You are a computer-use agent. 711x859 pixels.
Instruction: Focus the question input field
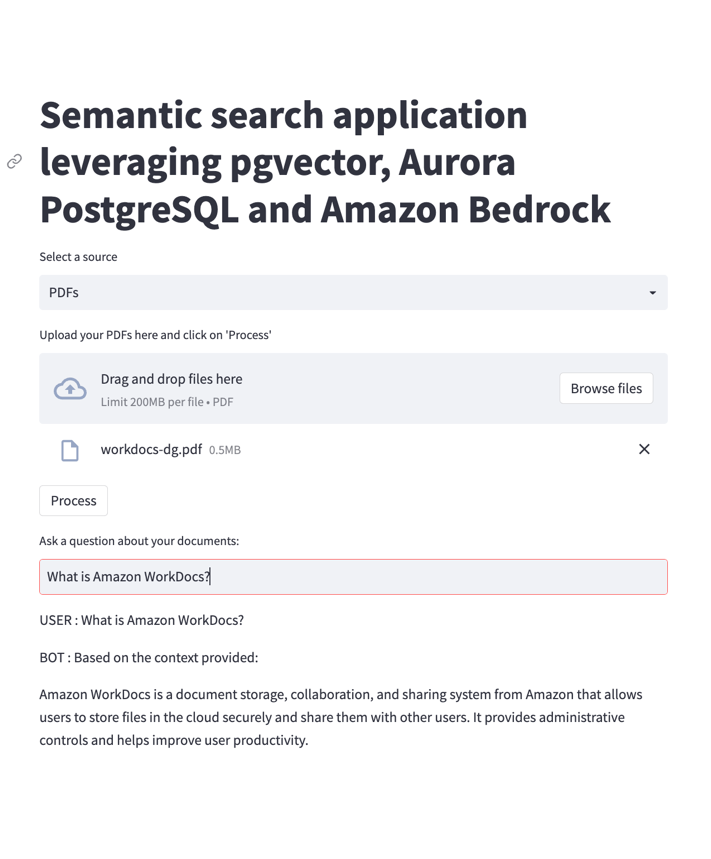pyautogui.click(x=353, y=577)
